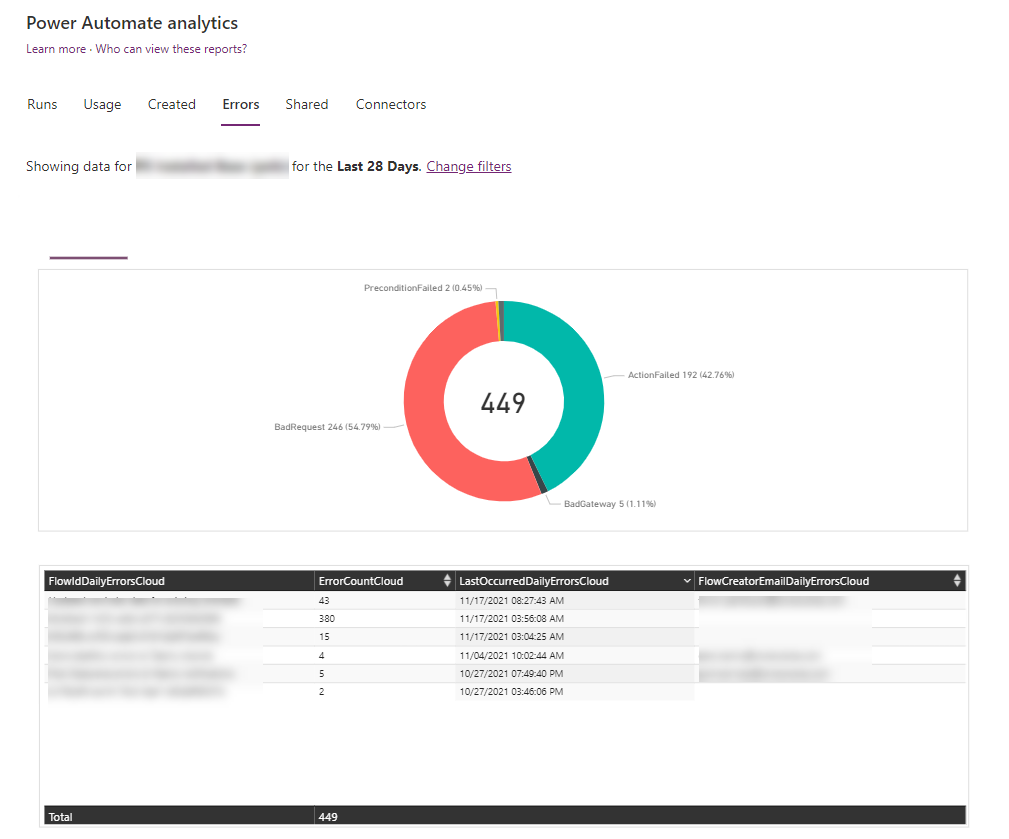Open 'Who can view these reports?' link
The height and width of the screenshot is (839, 1009).
tap(171, 49)
